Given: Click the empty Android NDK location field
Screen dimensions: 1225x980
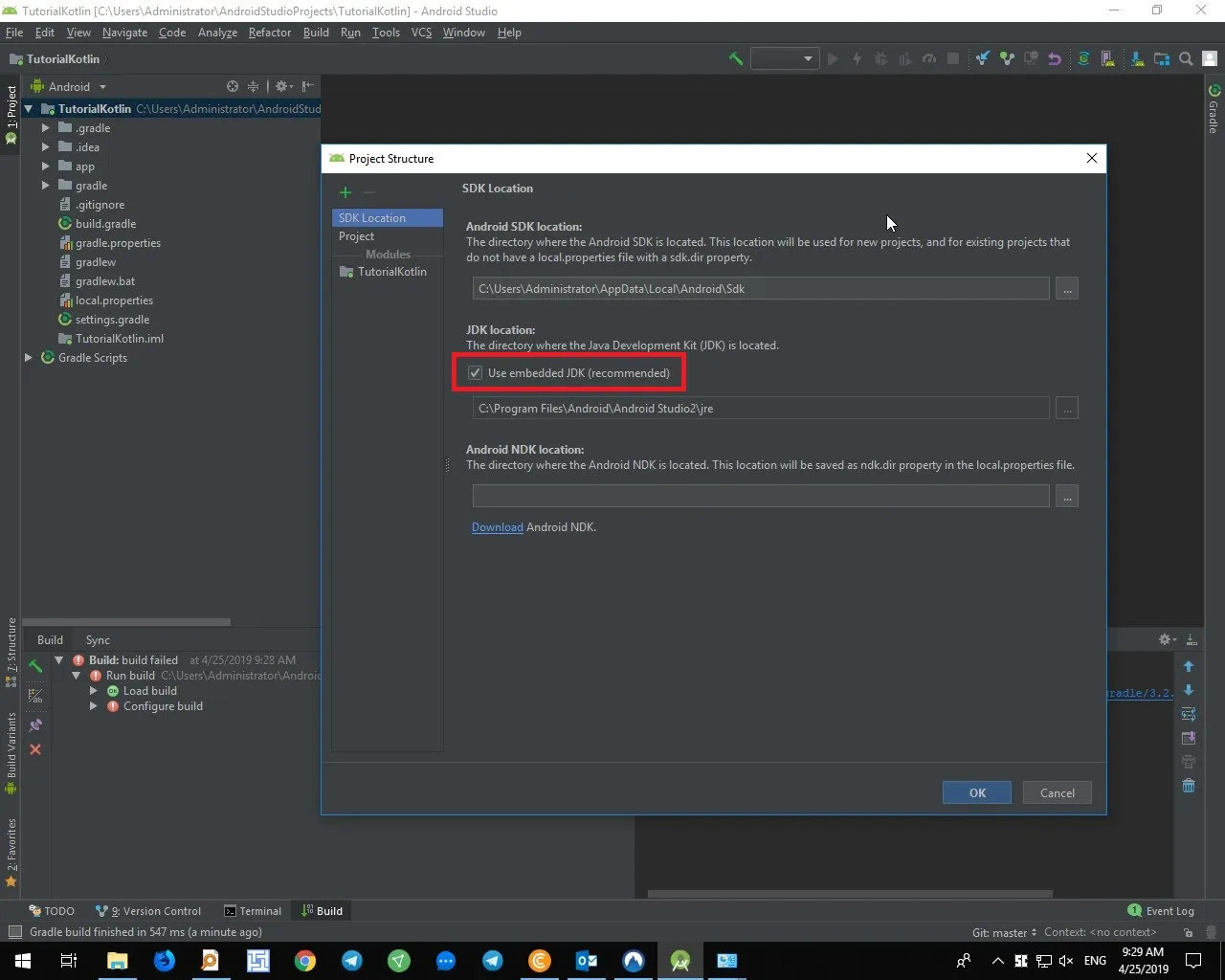Looking at the screenshot, I should (761, 496).
